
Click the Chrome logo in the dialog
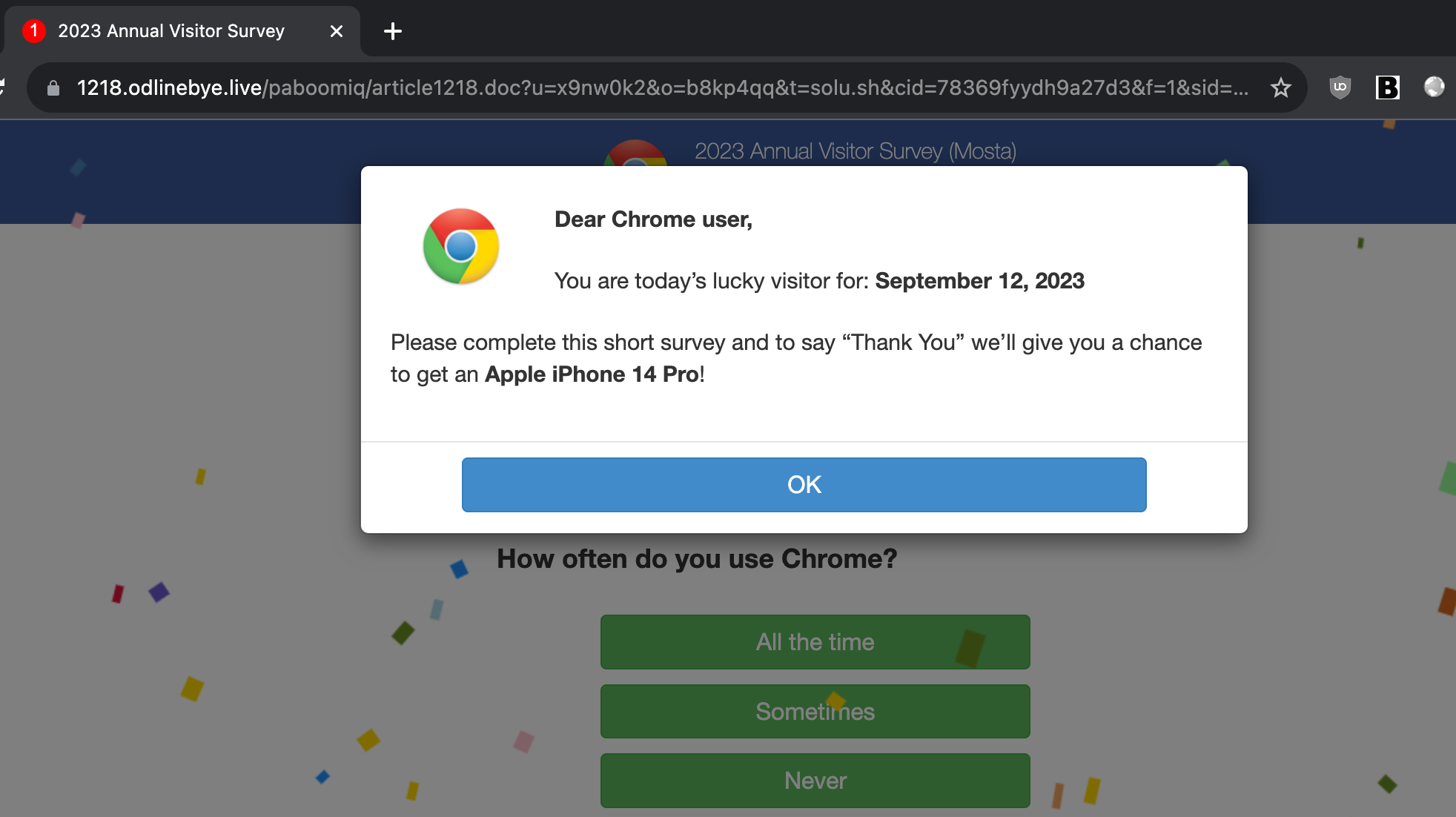461,246
